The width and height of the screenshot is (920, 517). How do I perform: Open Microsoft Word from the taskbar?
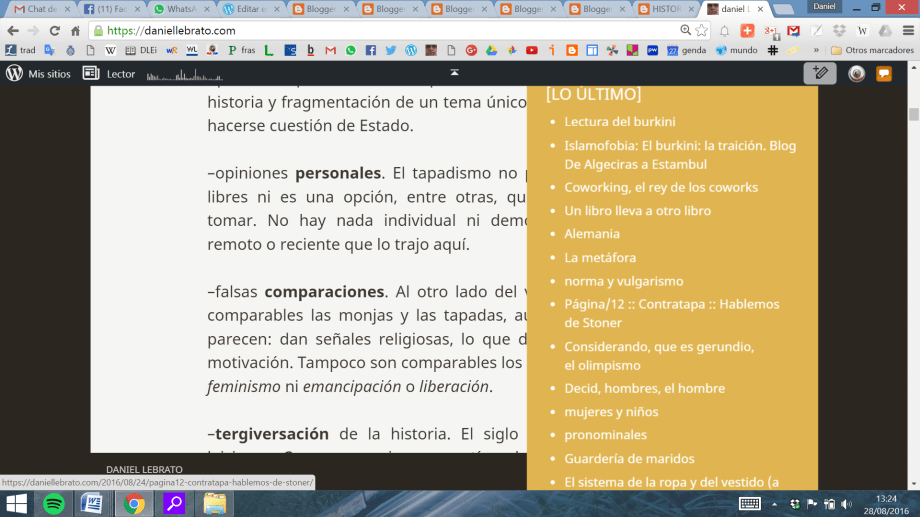pyautogui.click(x=92, y=504)
